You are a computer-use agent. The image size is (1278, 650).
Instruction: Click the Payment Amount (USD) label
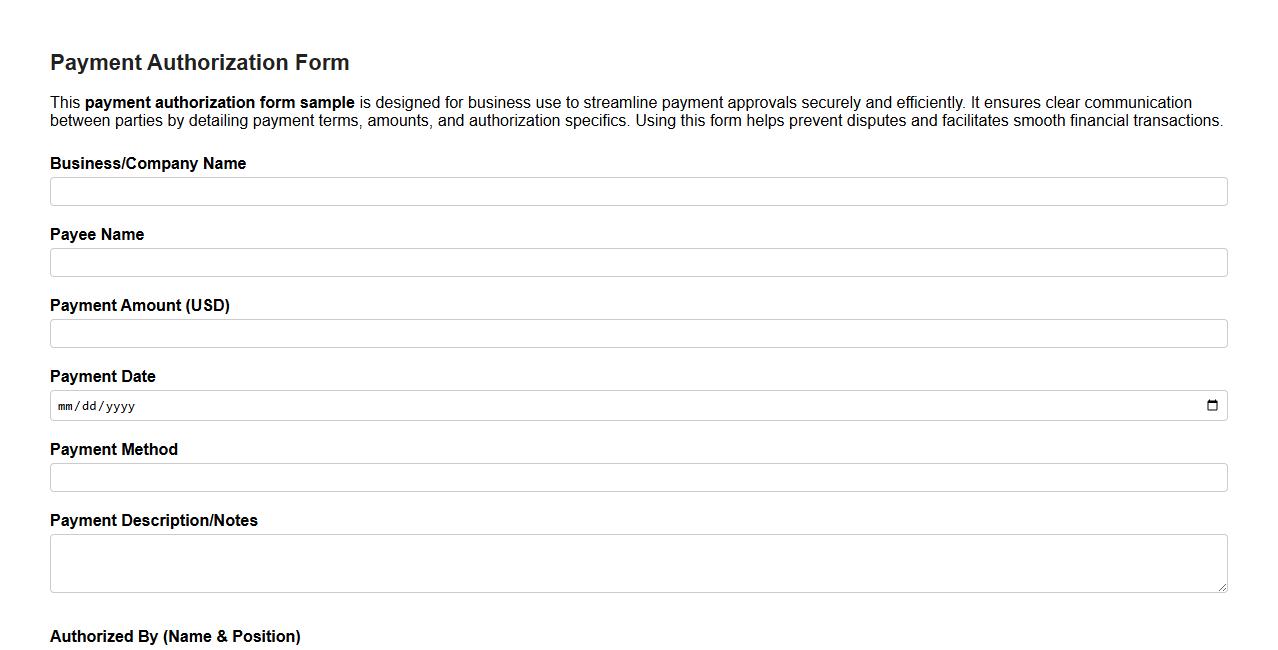click(x=139, y=305)
